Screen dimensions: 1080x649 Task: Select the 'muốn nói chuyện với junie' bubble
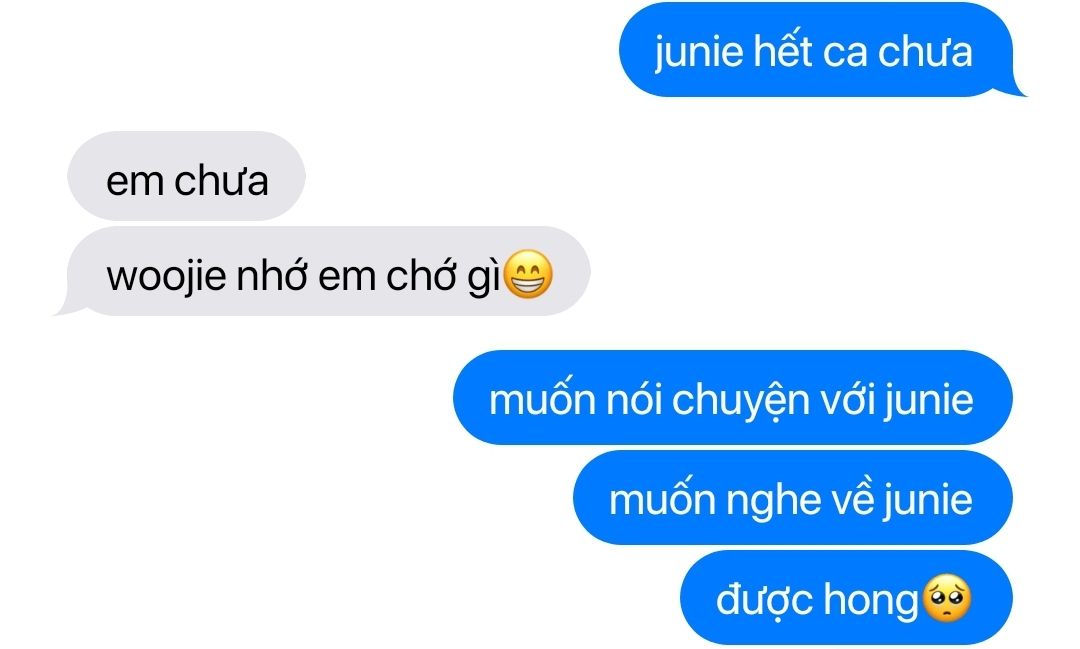(732, 398)
